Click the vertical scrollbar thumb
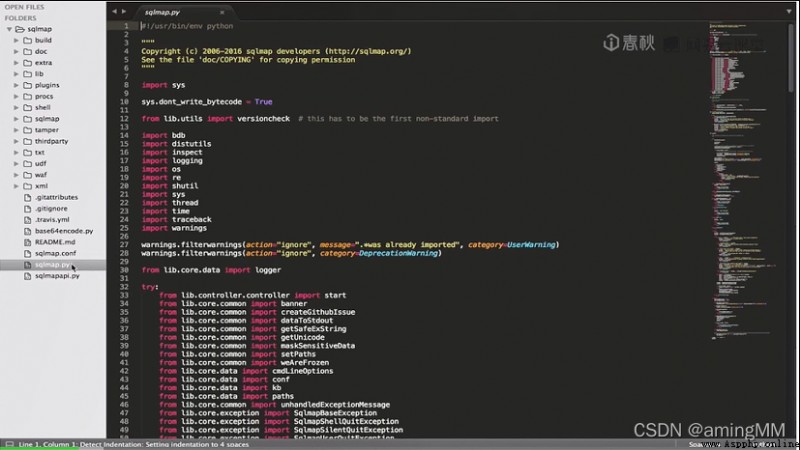This screenshot has height=450, width=800. 791,57
